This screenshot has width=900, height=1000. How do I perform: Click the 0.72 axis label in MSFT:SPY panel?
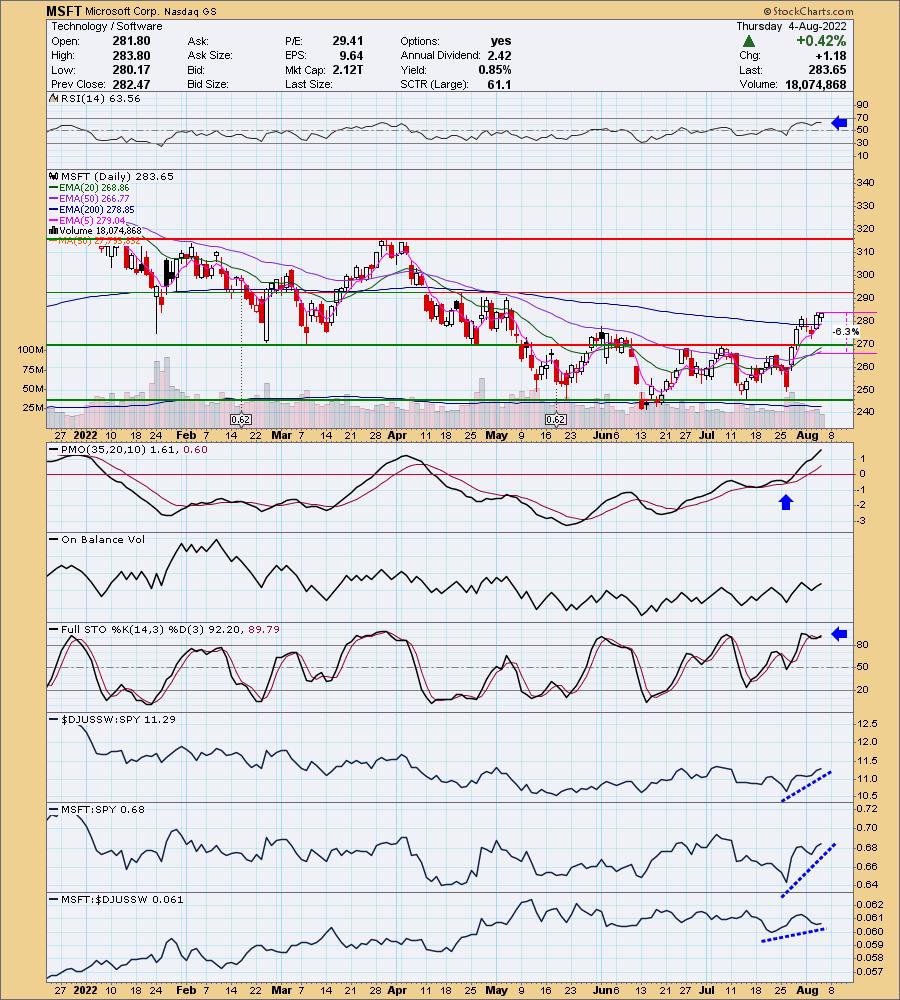point(868,809)
